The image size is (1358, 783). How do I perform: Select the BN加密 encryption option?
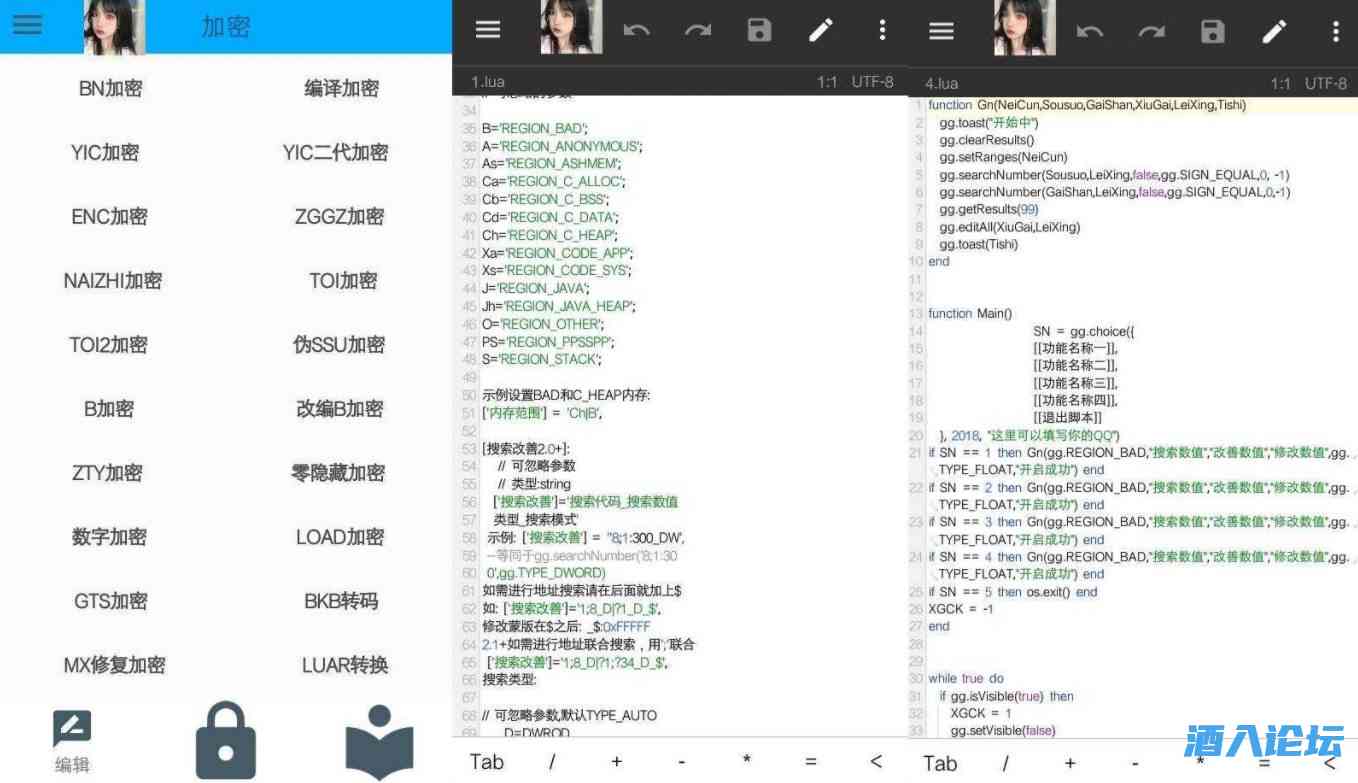pos(110,89)
